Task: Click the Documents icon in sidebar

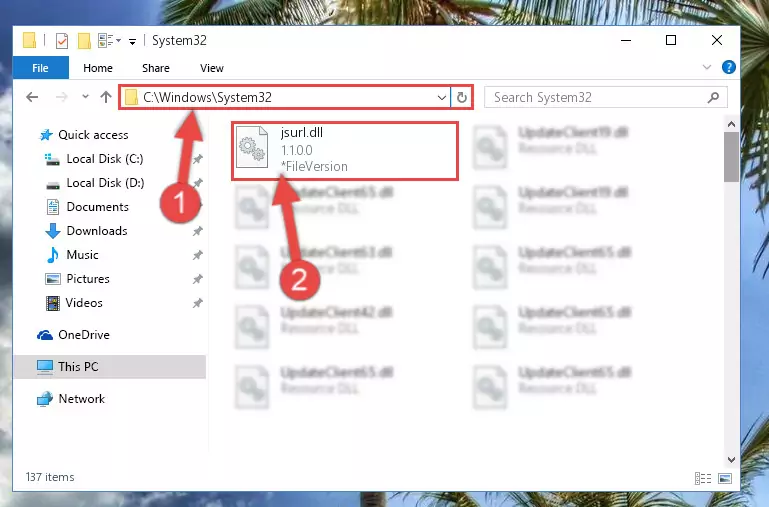Action: point(53,207)
